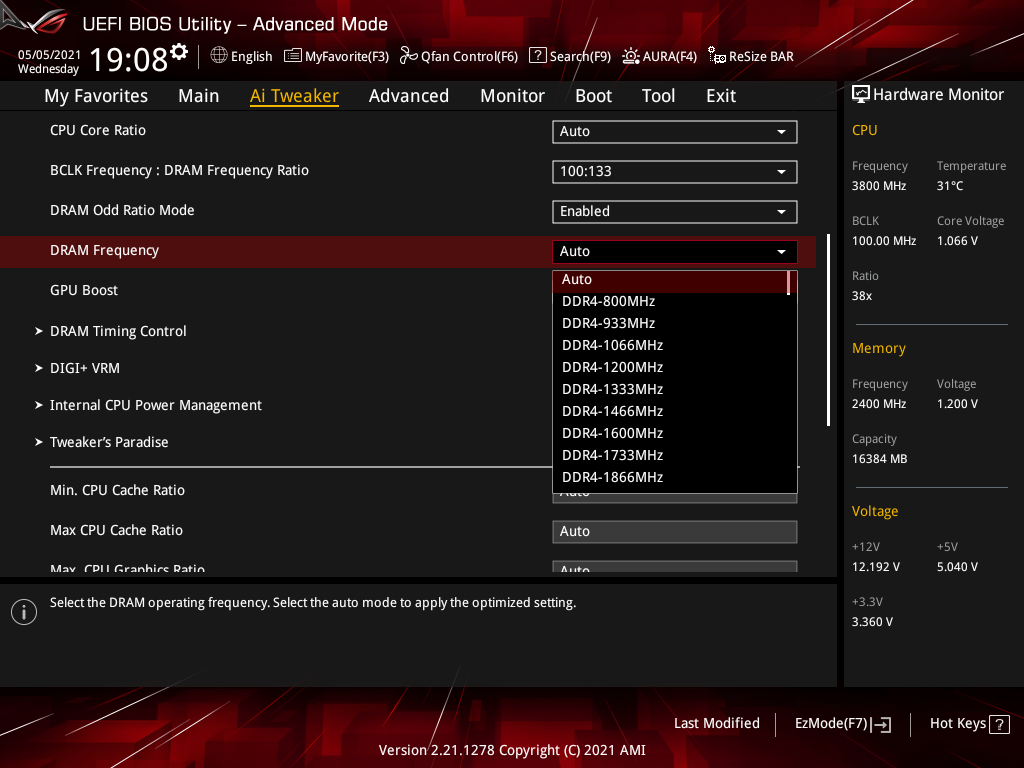Click the info icon beside help text
1024x768 pixels.
(24, 612)
